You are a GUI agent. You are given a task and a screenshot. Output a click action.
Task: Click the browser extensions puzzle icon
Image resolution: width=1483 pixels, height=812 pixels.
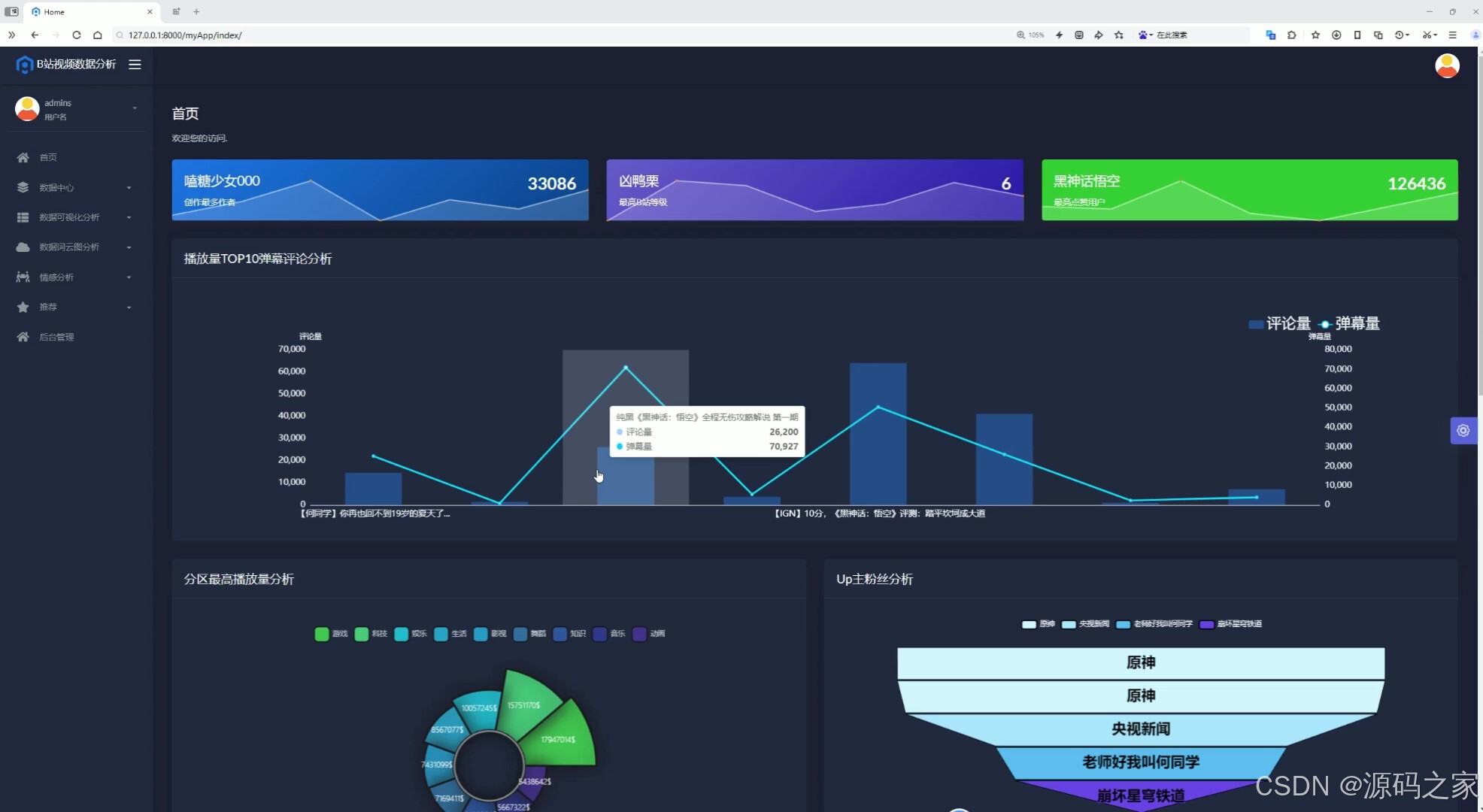[1291, 35]
